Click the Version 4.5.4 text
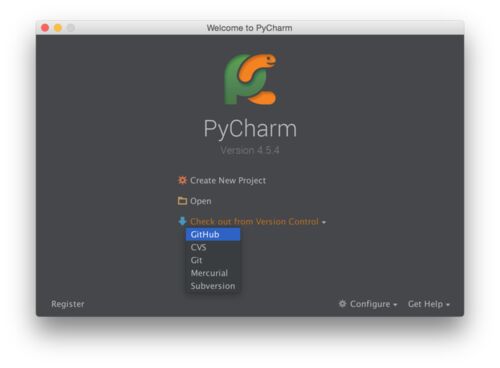 pos(250,150)
